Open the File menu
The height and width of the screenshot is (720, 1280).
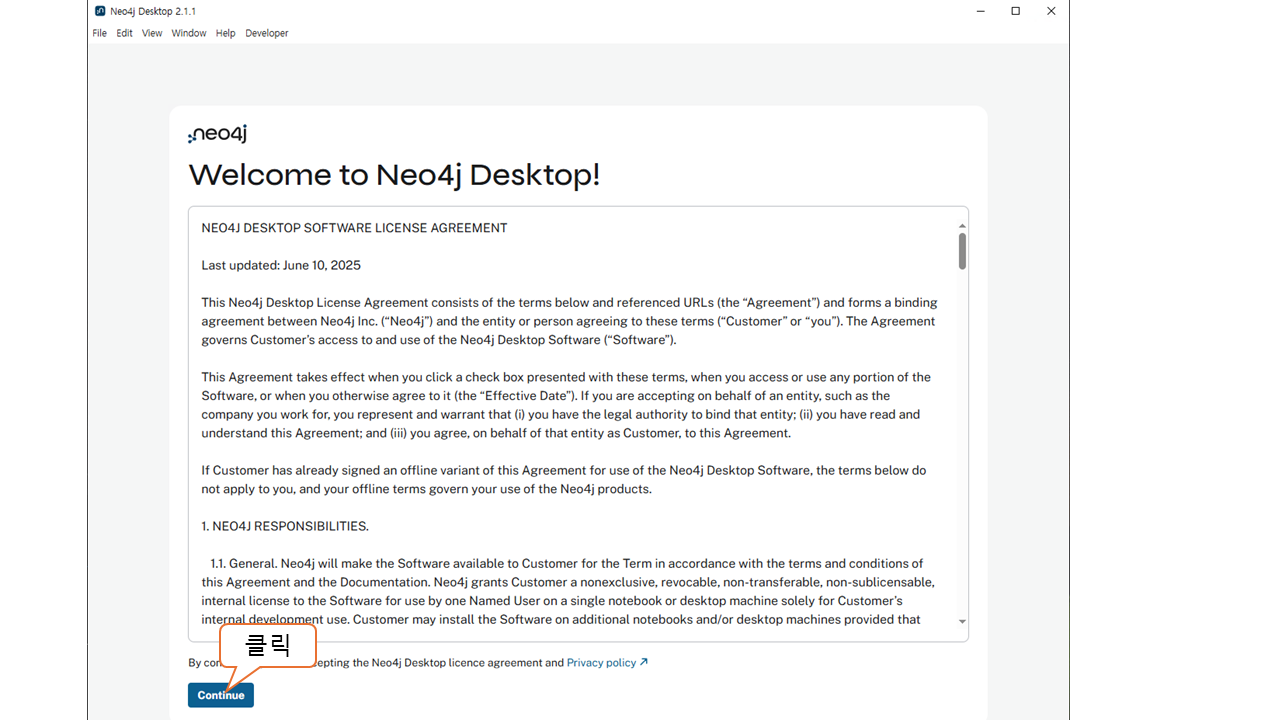[x=99, y=33]
